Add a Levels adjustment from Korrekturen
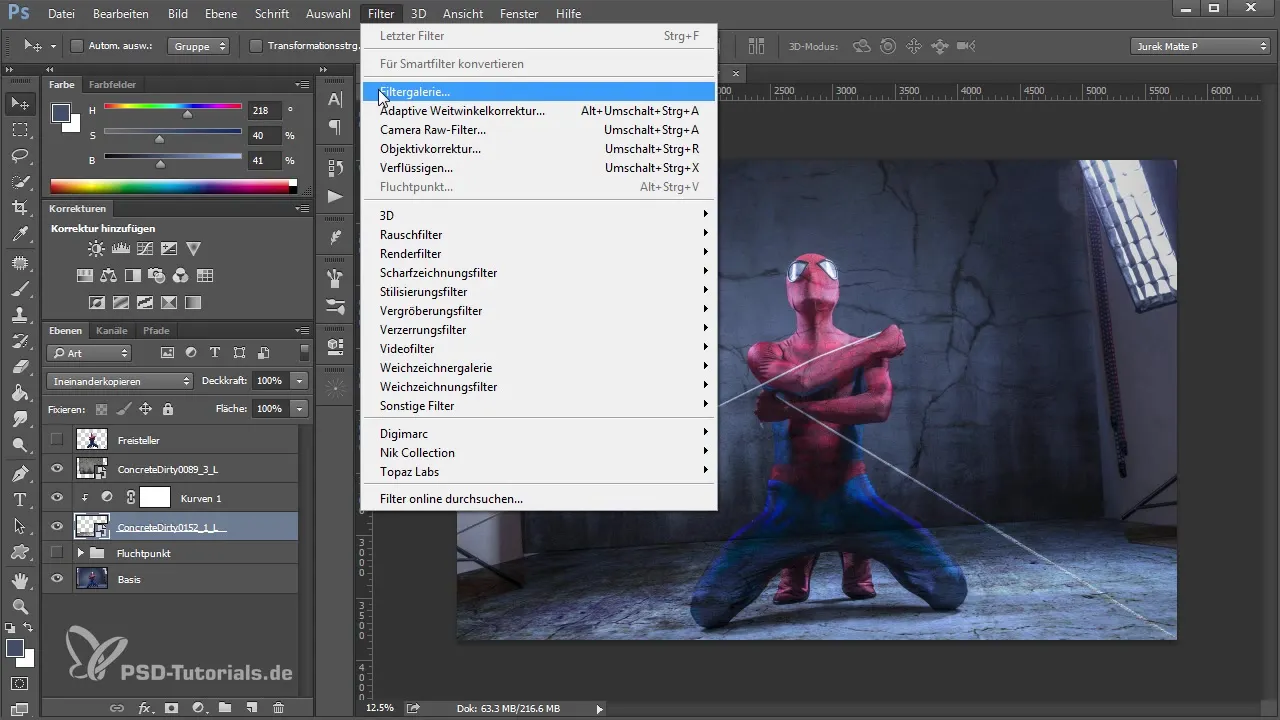Screen dimensions: 1280x720 click(120, 248)
